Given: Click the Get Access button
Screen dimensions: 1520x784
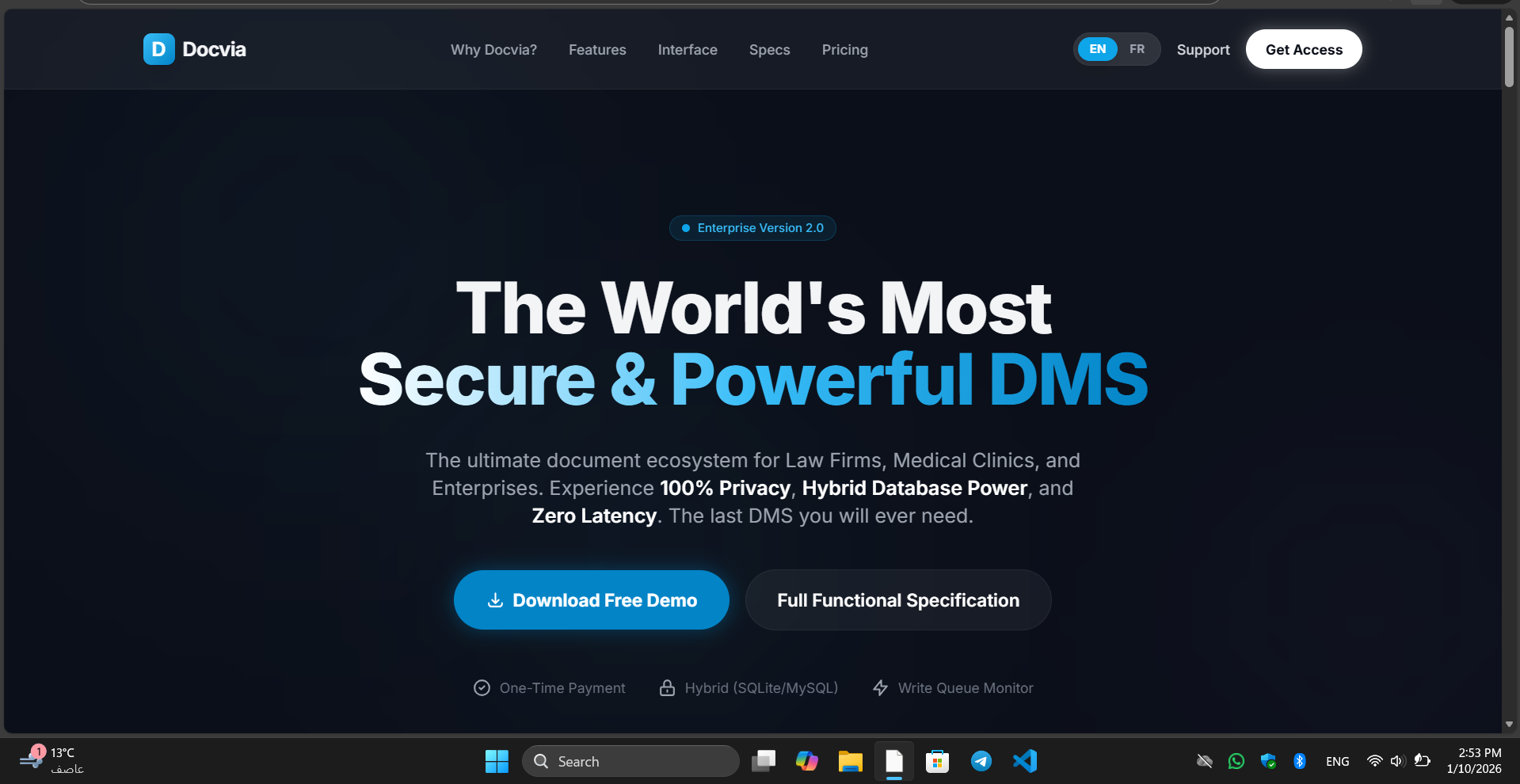Looking at the screenshot, I should pyautogui.click(x=1304, y=49).
